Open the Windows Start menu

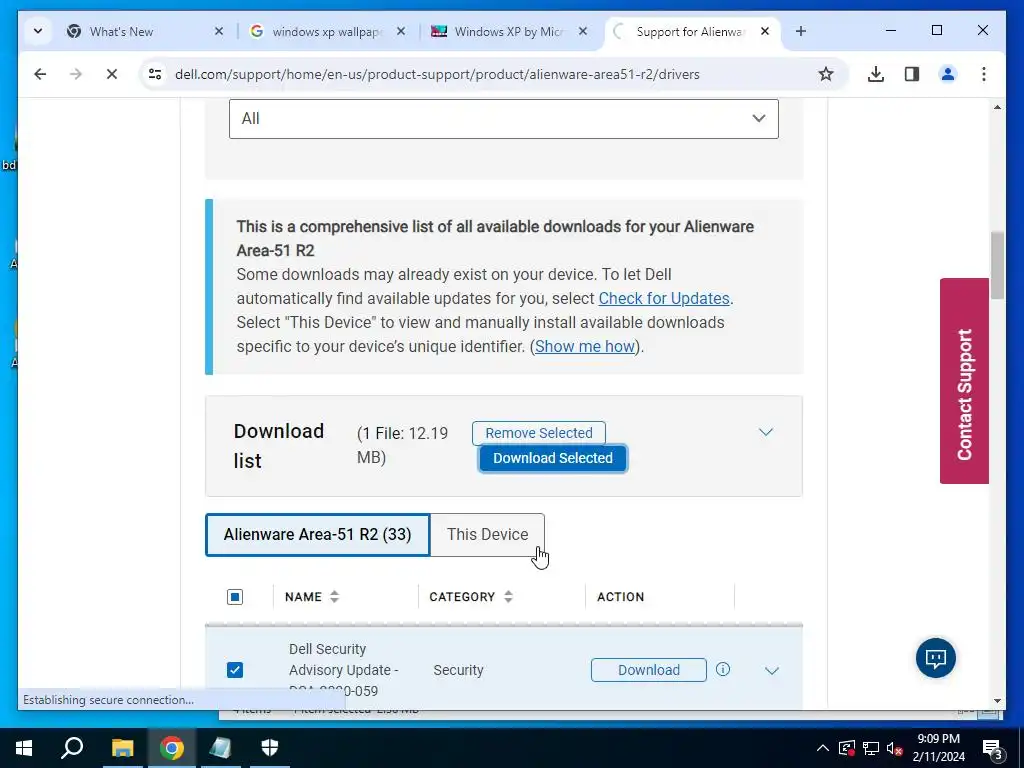[24, 748]
